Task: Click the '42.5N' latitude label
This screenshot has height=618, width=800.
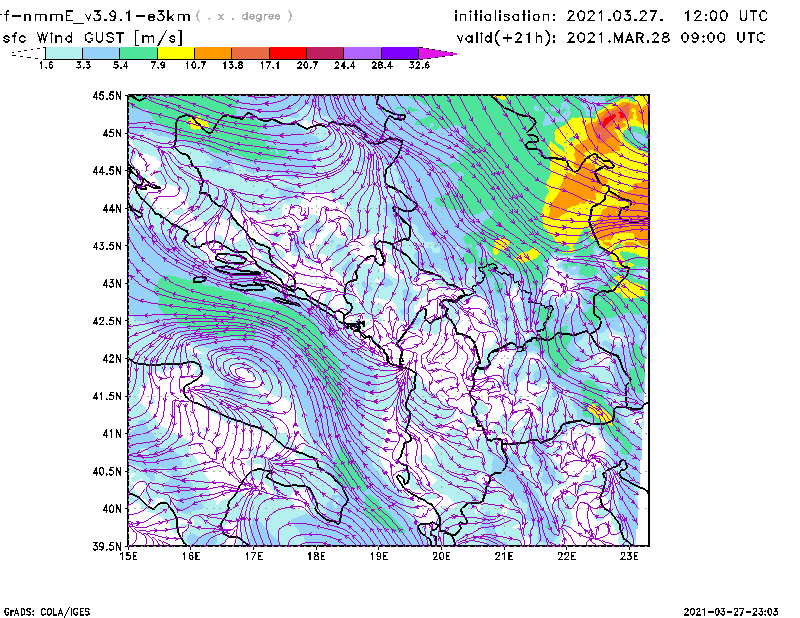Action: (107, 321)
